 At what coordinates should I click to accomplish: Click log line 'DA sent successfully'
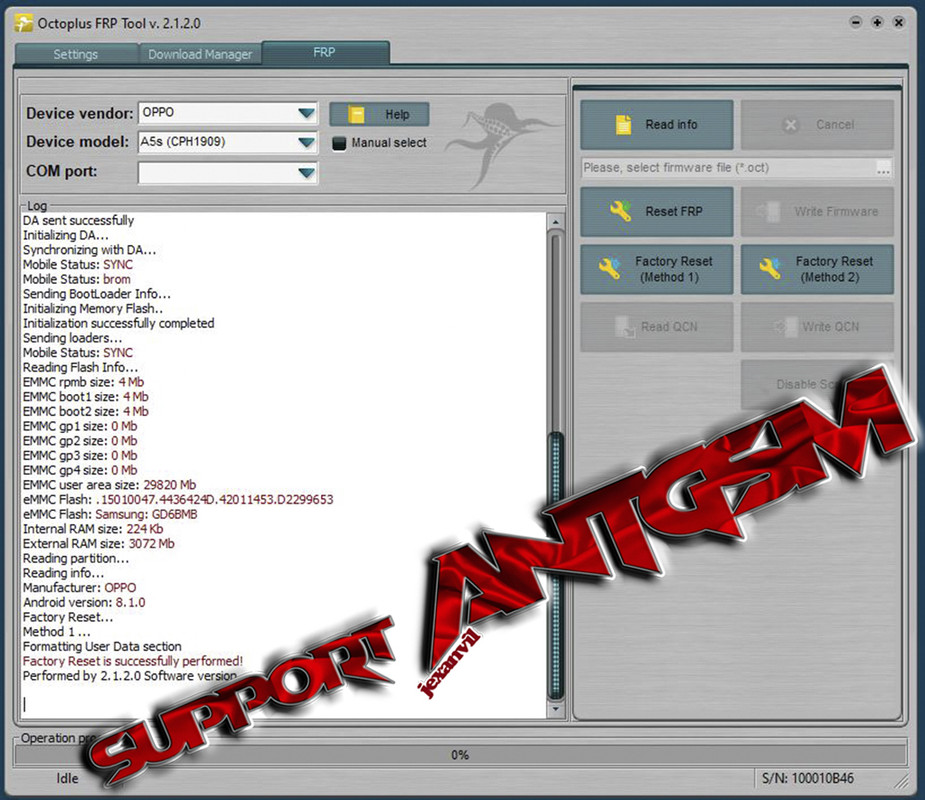pyautogui.click(x=78, y=221)
